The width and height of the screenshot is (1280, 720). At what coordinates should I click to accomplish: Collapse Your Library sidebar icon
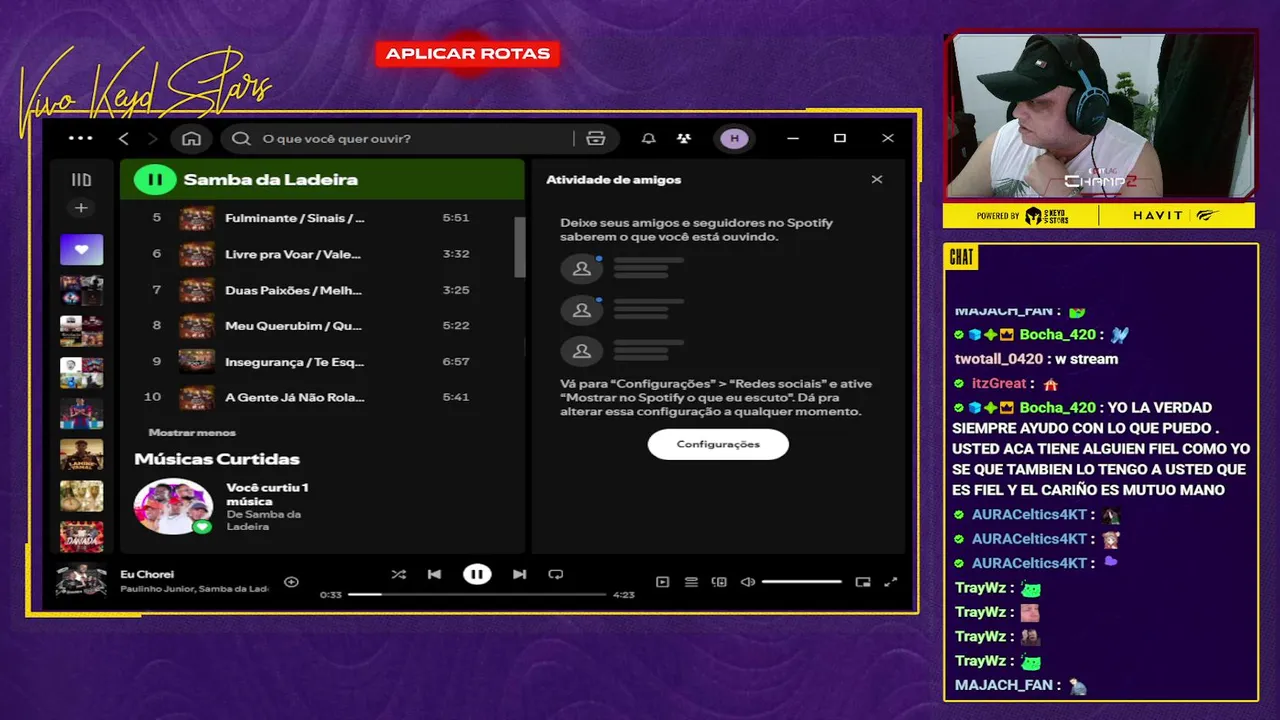tap(81, 180)
